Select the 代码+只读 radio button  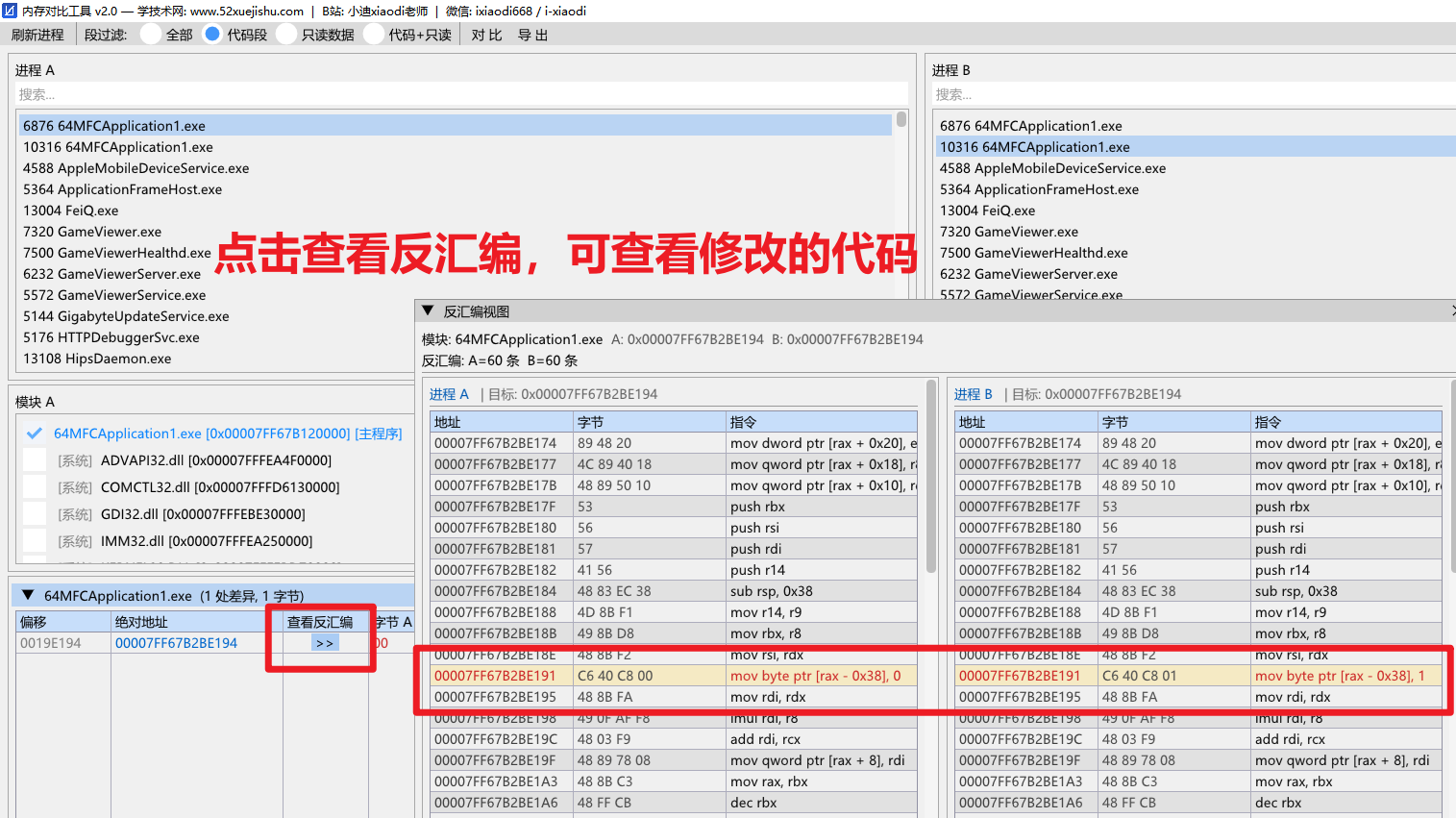(374, 34)
